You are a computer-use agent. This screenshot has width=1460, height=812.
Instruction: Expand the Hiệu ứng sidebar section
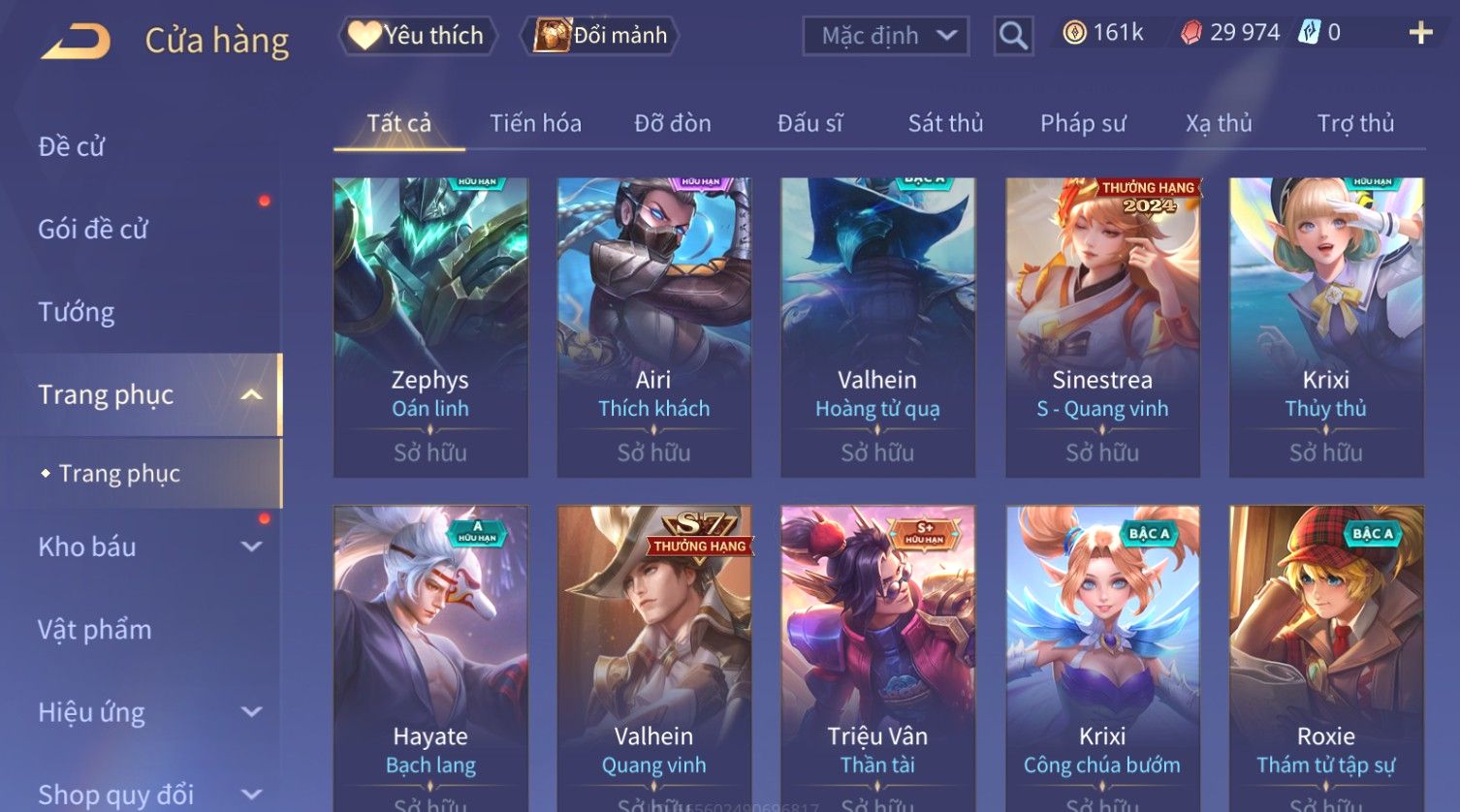(x=252, y=712)
